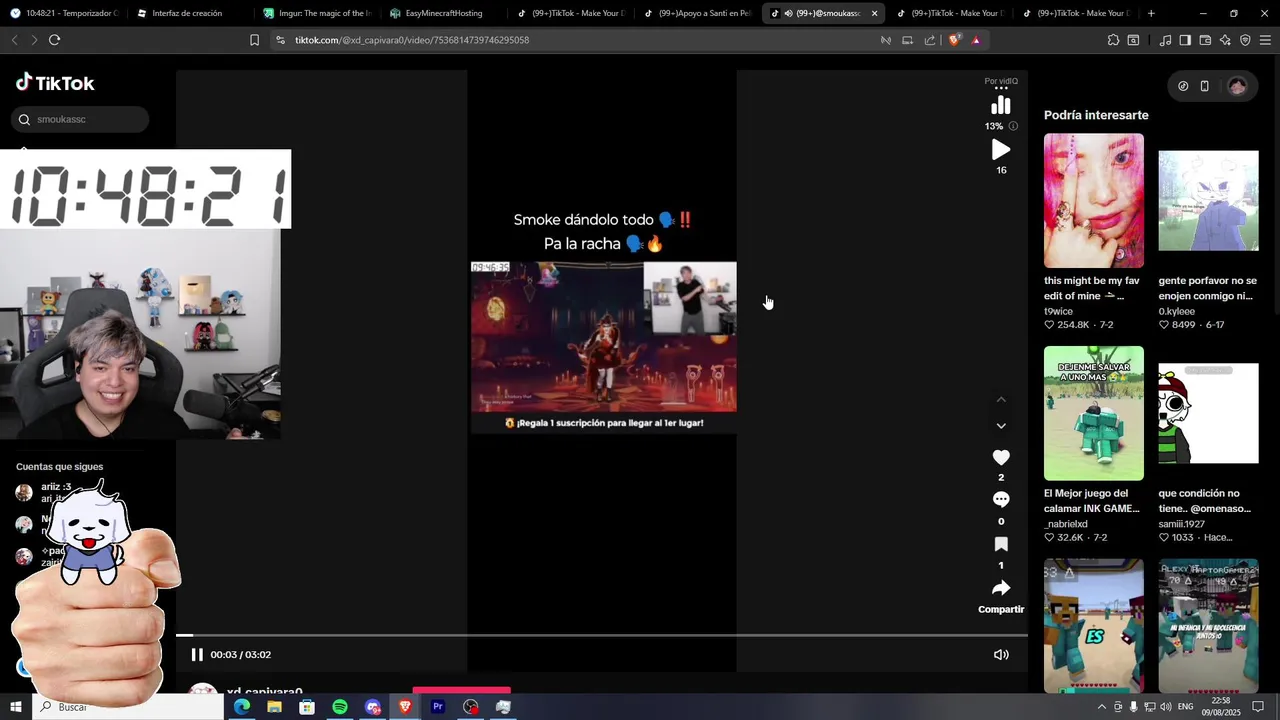This screenshot has width=1280, height=720.
Task: Open 'que condición no tiene' video thumbnail
Action: (x=1208, y=413)
